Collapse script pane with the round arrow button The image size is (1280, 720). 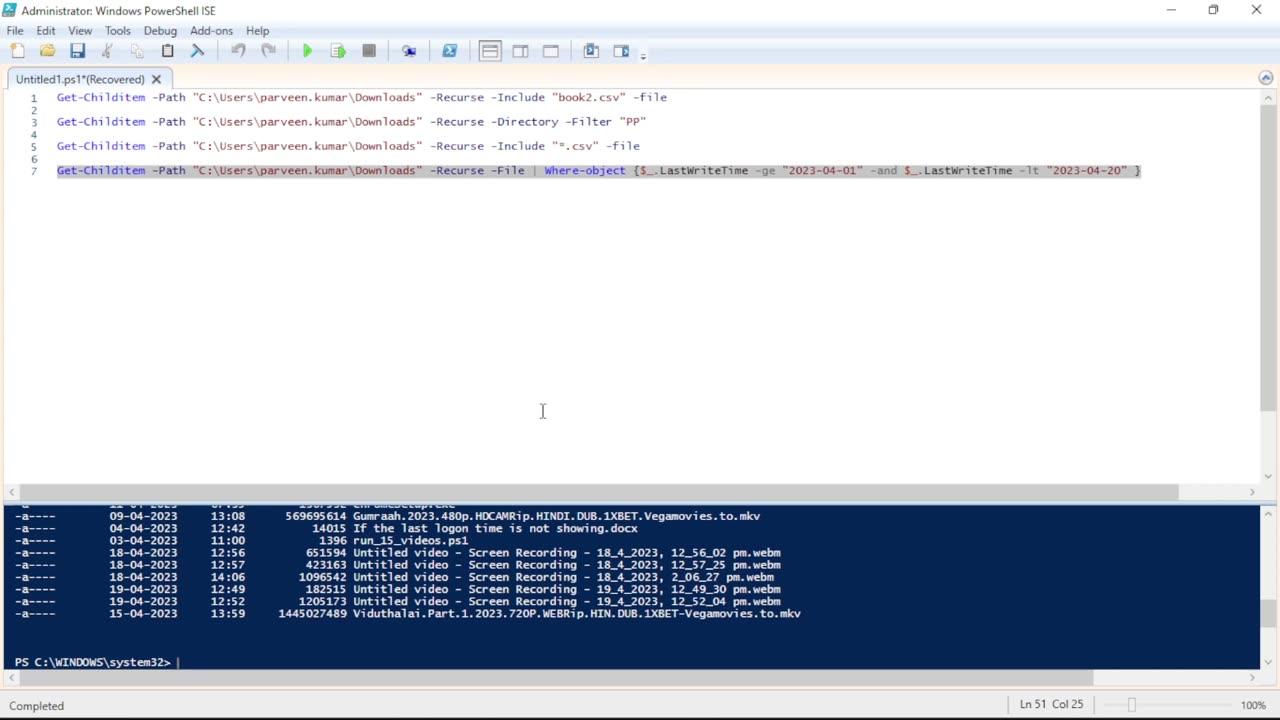[1266, 78]
